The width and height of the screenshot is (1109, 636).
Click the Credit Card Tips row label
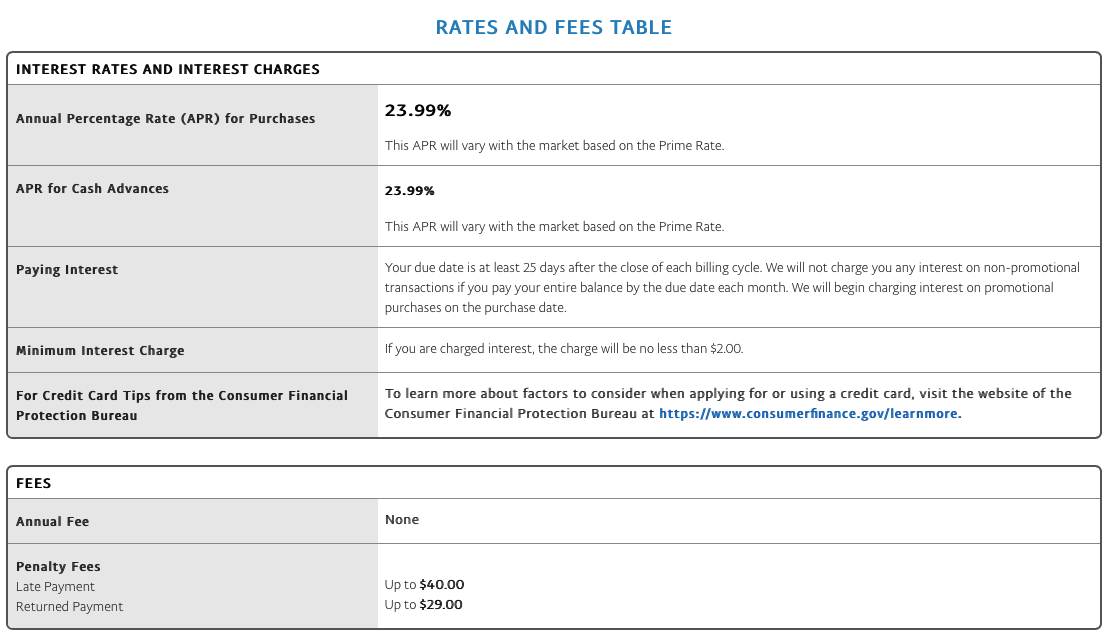point(182,405)
